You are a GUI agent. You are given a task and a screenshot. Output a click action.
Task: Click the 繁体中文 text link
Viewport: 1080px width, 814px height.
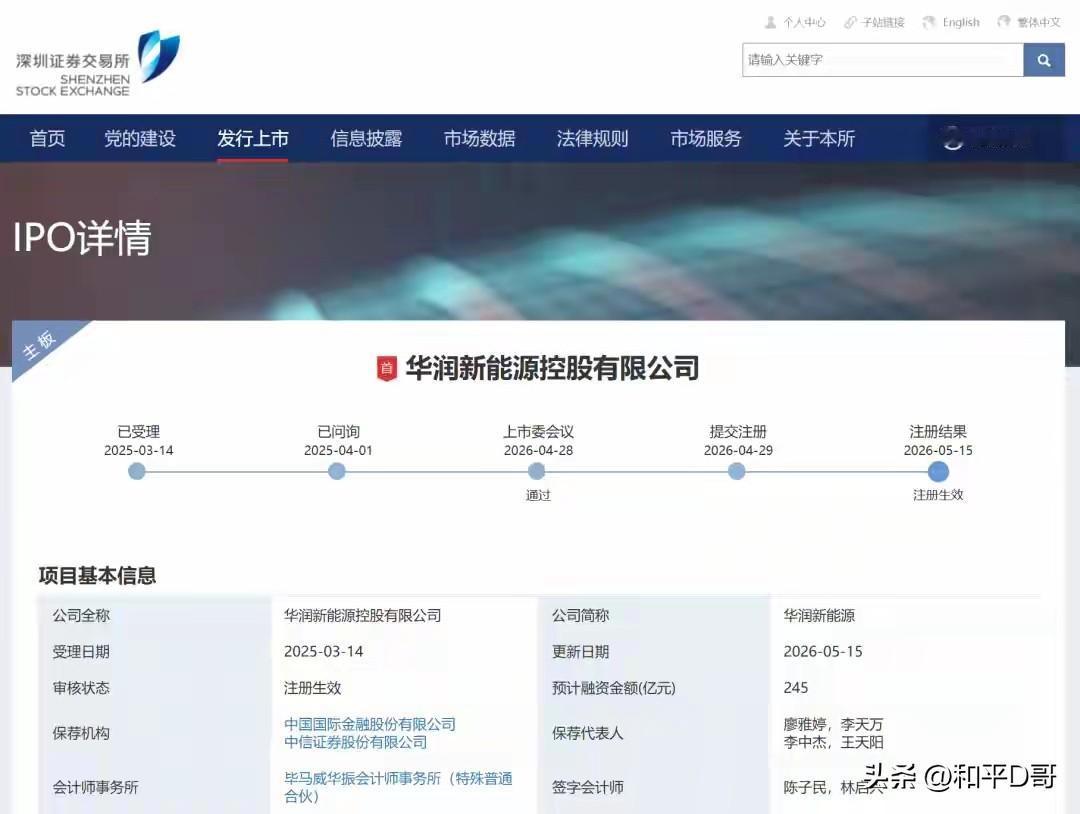point(1039,22)
